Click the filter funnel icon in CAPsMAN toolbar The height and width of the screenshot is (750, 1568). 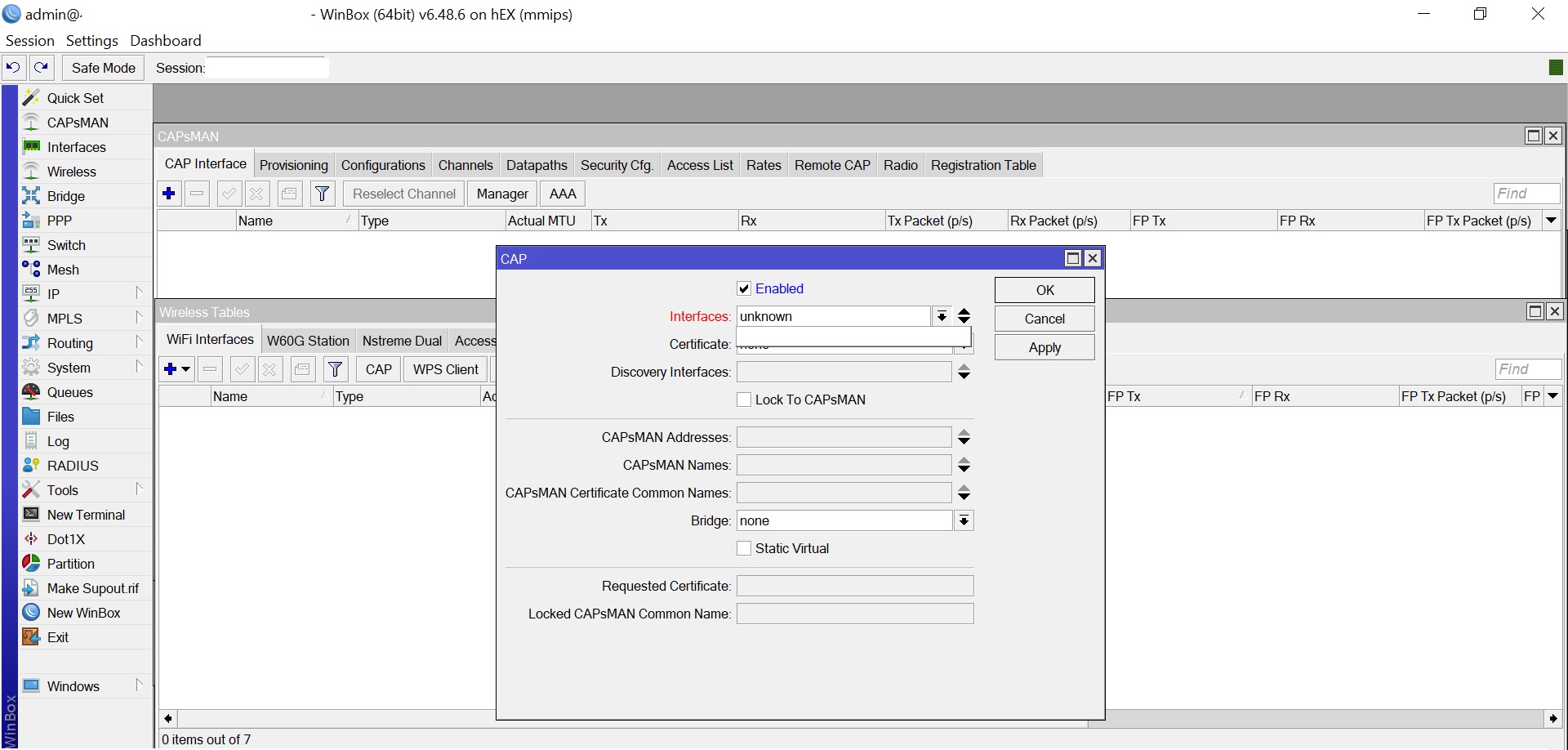pos(323,194)
